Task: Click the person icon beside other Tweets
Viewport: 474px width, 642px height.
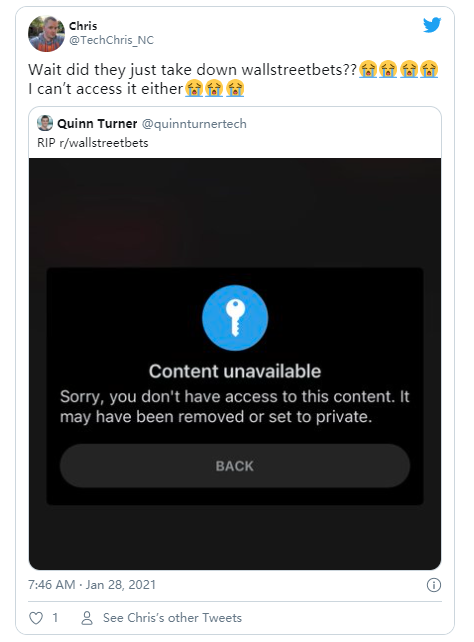Action: 87,617
